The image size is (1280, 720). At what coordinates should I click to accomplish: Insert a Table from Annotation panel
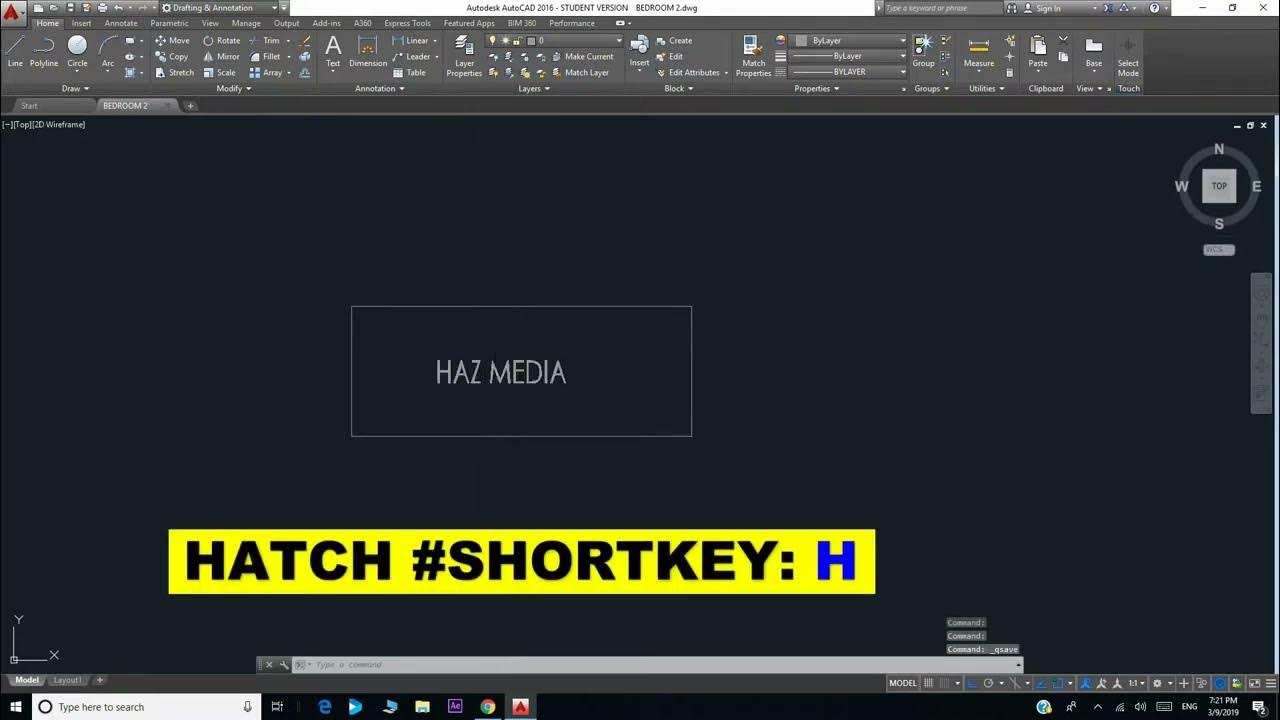point(410,73)
